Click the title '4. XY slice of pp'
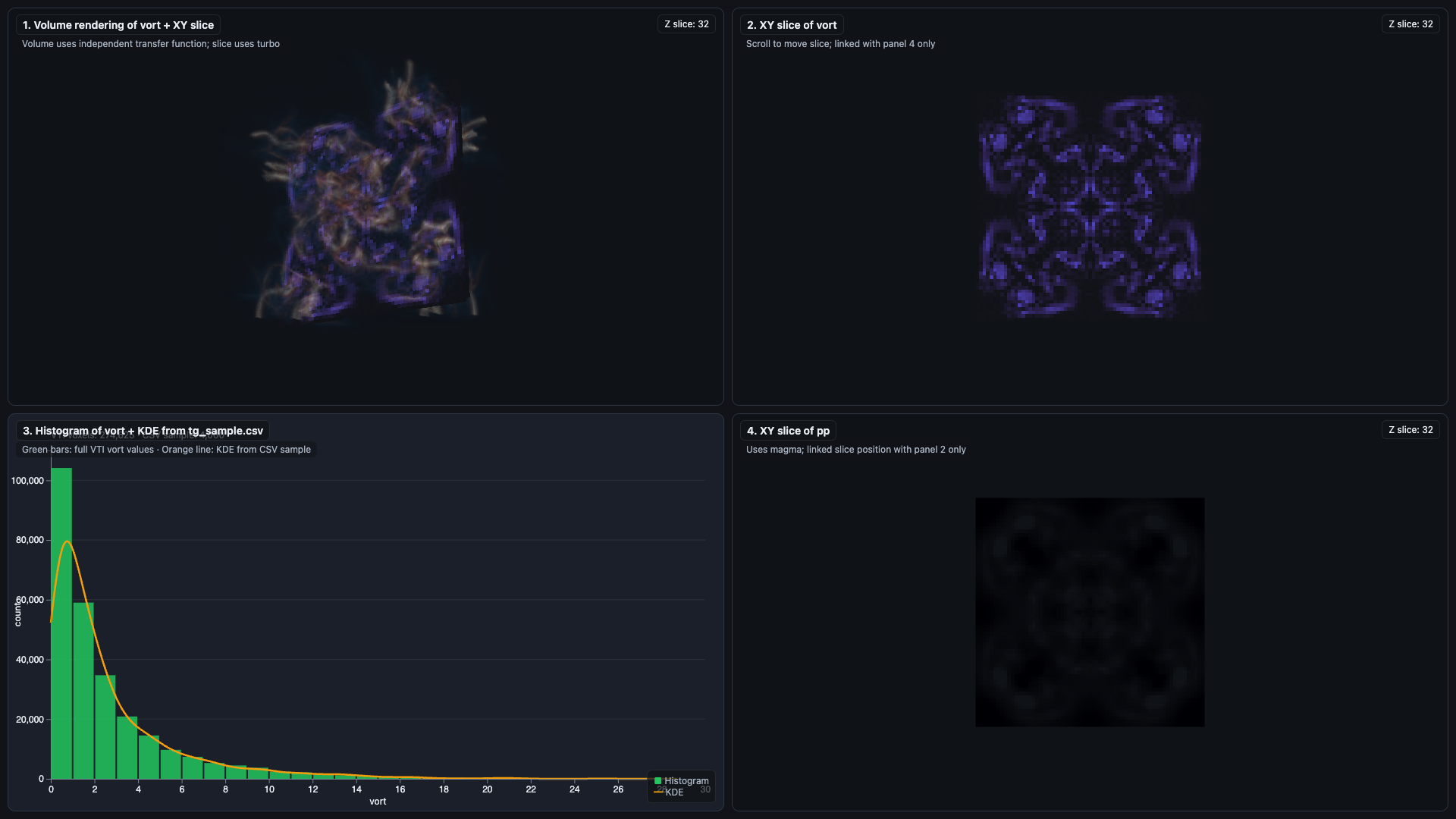Viewport: 1456px width, 819px height. 788,431
